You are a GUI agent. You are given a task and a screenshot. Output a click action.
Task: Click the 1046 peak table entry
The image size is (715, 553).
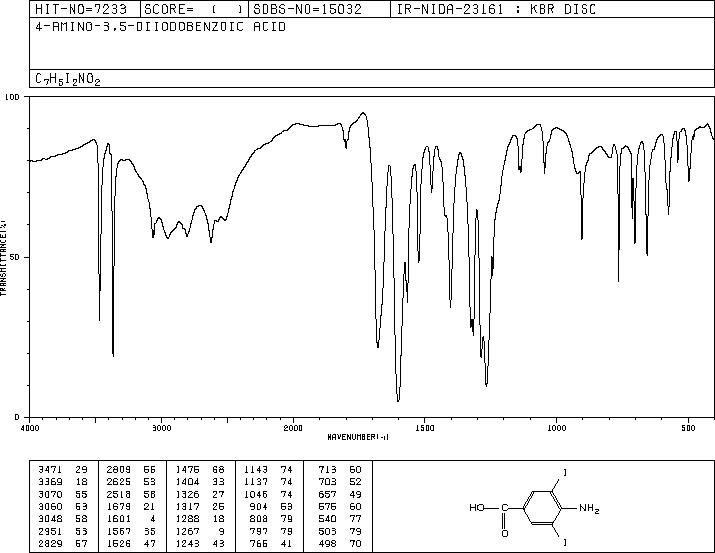(x=269, y=494)
